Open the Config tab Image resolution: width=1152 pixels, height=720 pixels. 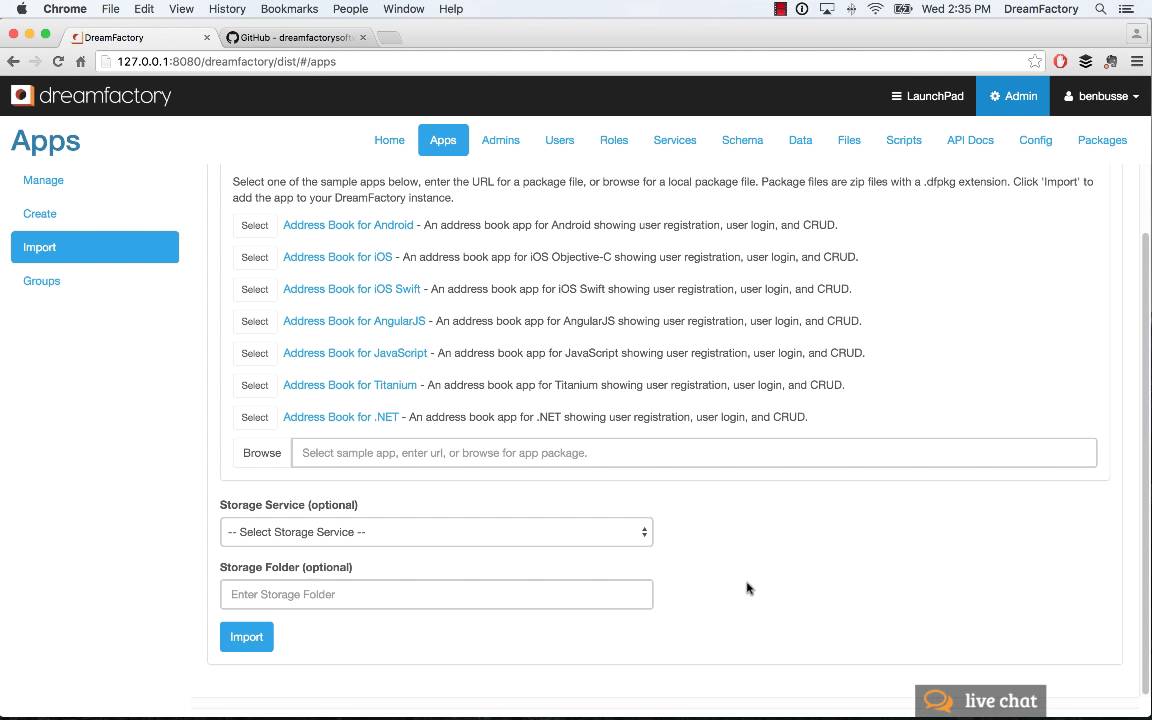pos(1035,140)
